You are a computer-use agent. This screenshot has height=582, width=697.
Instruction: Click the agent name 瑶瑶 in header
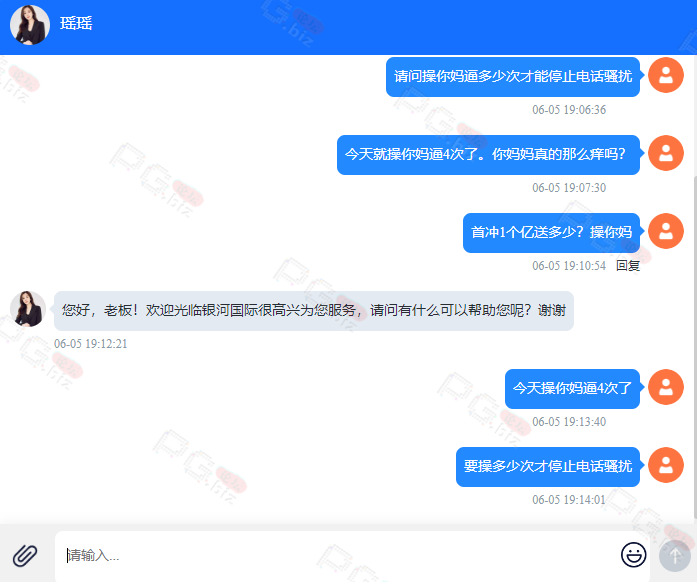pos(76,23)
